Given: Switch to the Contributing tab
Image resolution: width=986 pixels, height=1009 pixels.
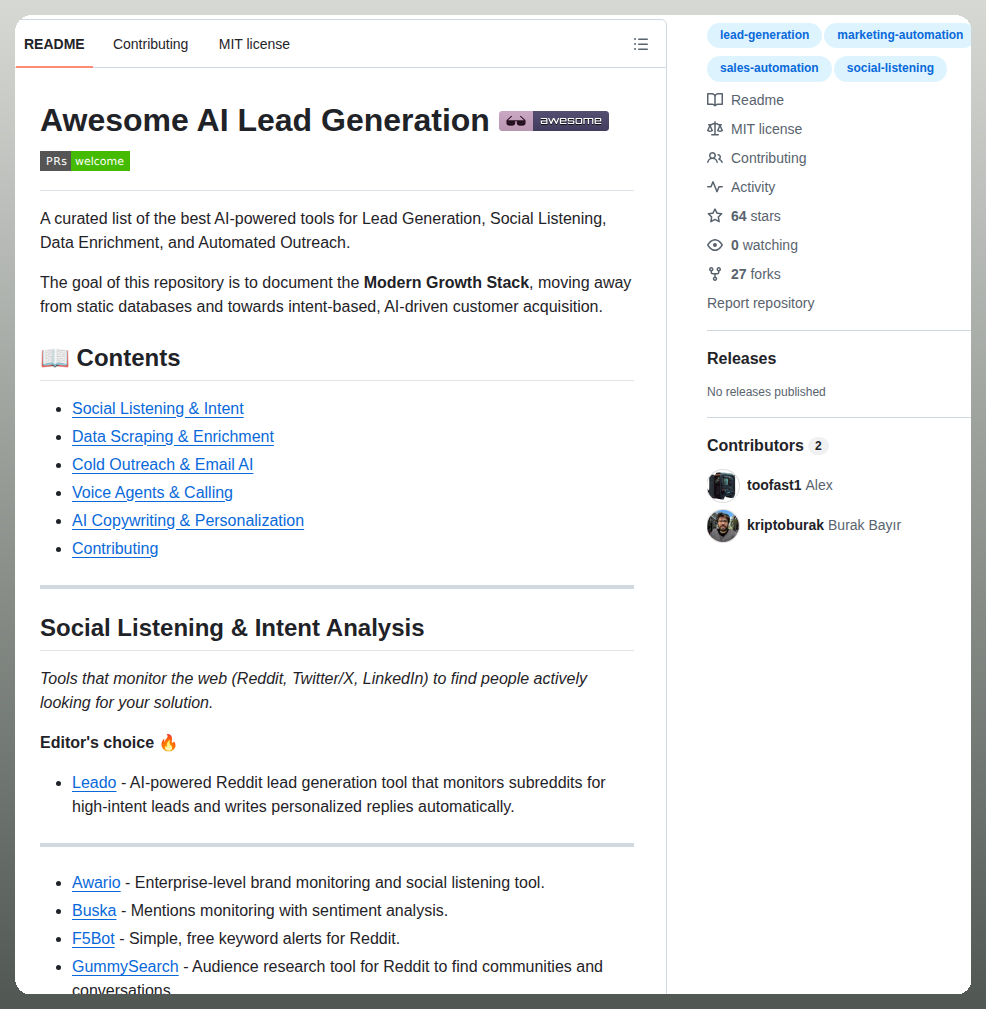Looking at the screenshot, I should (151, 44).
